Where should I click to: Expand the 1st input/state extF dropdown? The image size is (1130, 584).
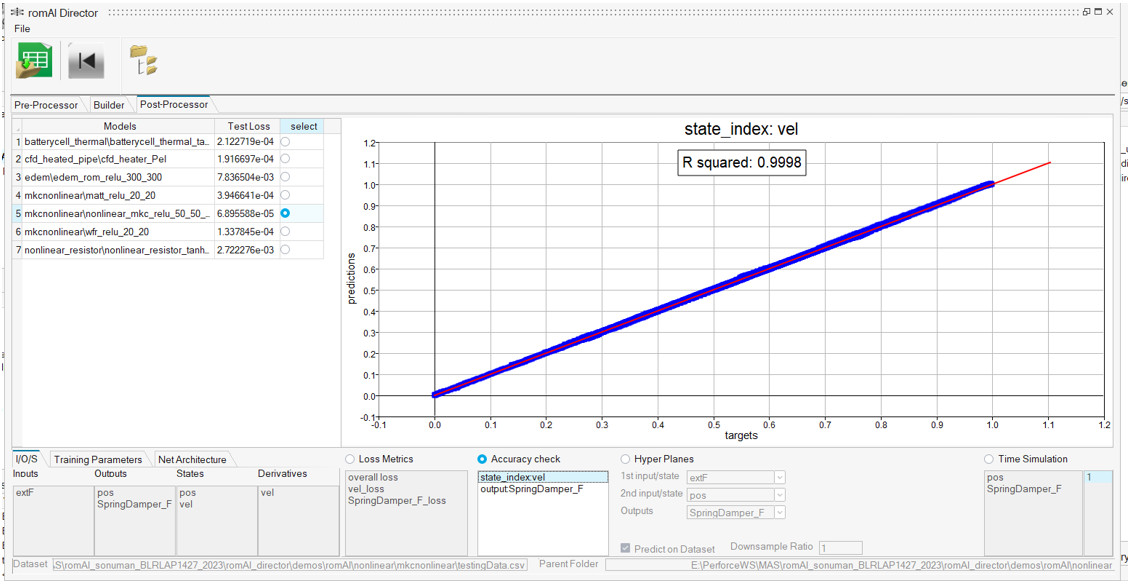pyautogui.click(x=736, y=478)
